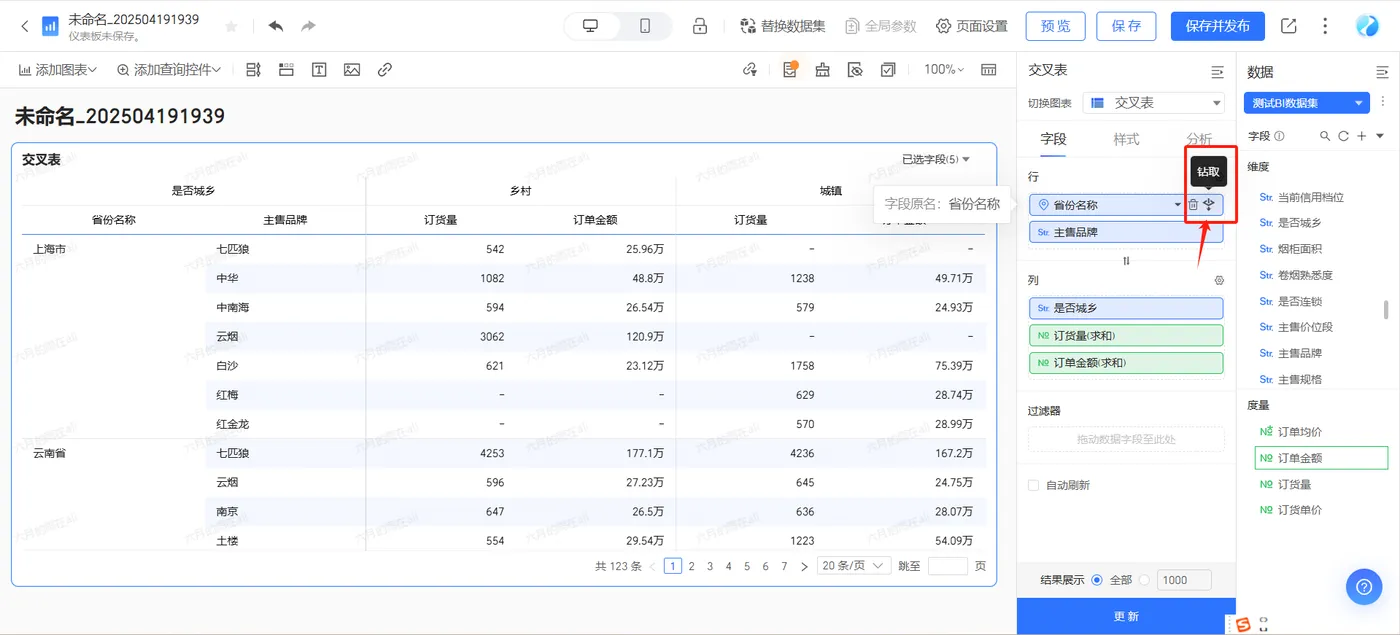Click the 钻取 drill icon
The height and width of the screenshot is (635, 1400).
click(x=1209, y=205)
